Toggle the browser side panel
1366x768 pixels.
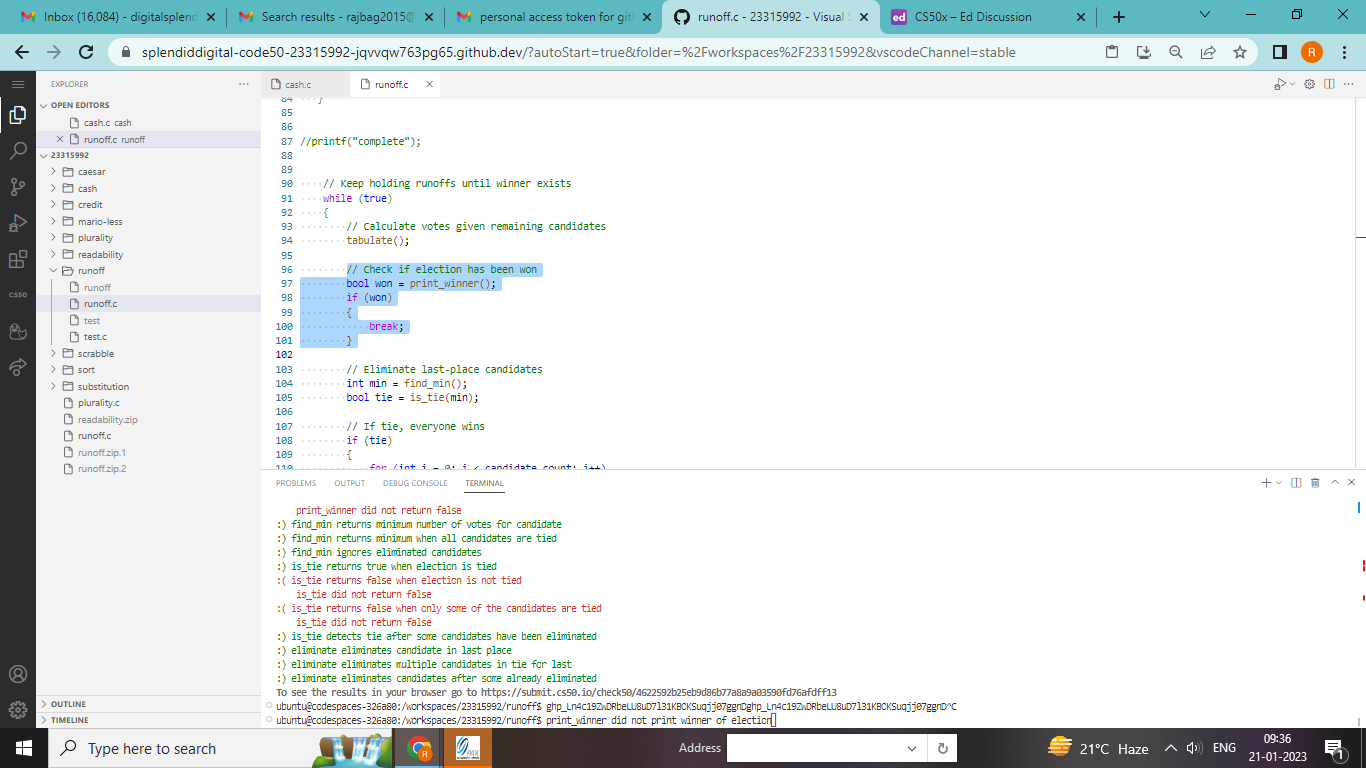[1280, 52]
